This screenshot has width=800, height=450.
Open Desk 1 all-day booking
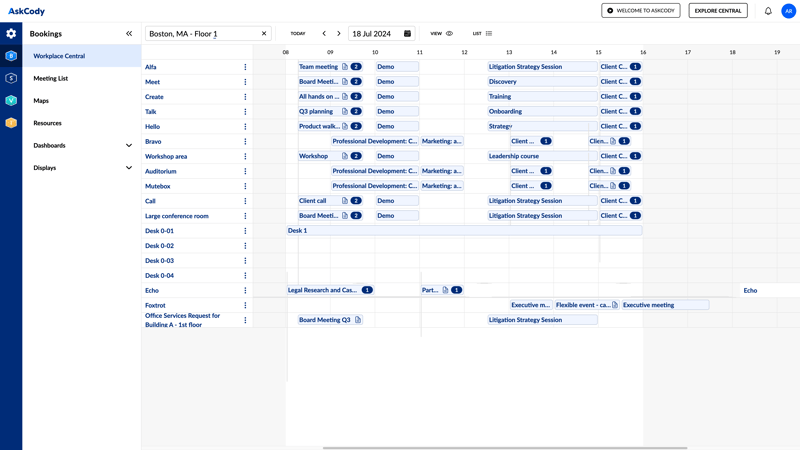464,231
